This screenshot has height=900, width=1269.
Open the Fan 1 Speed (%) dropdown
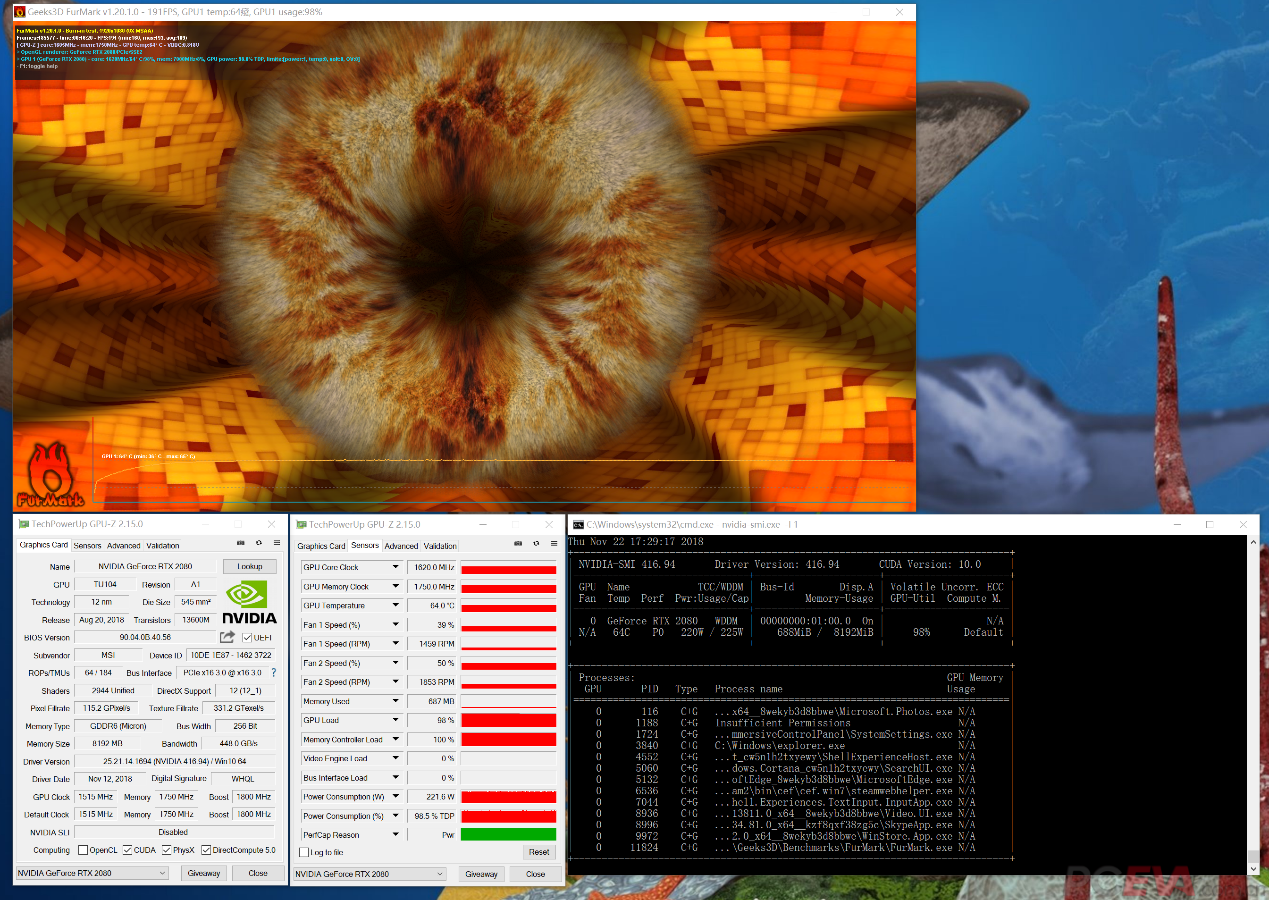396,624
